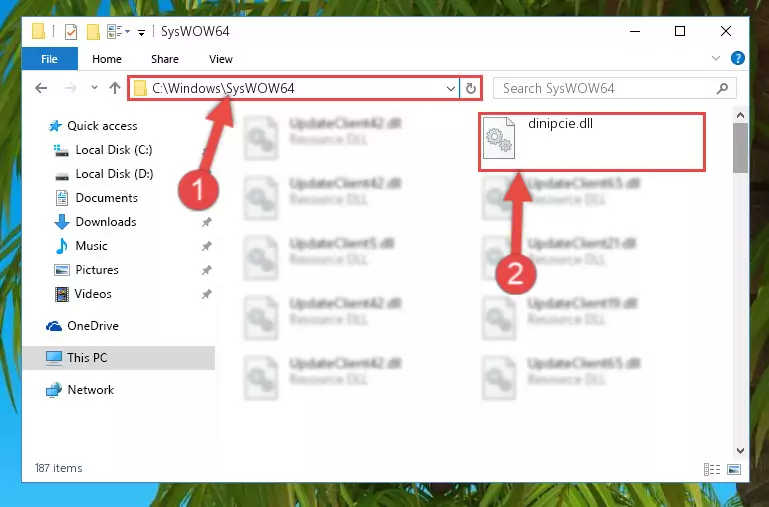Click the address bar path C:\Windows\SysWOW64
The image size is (769, 507).
click(223, 88)
